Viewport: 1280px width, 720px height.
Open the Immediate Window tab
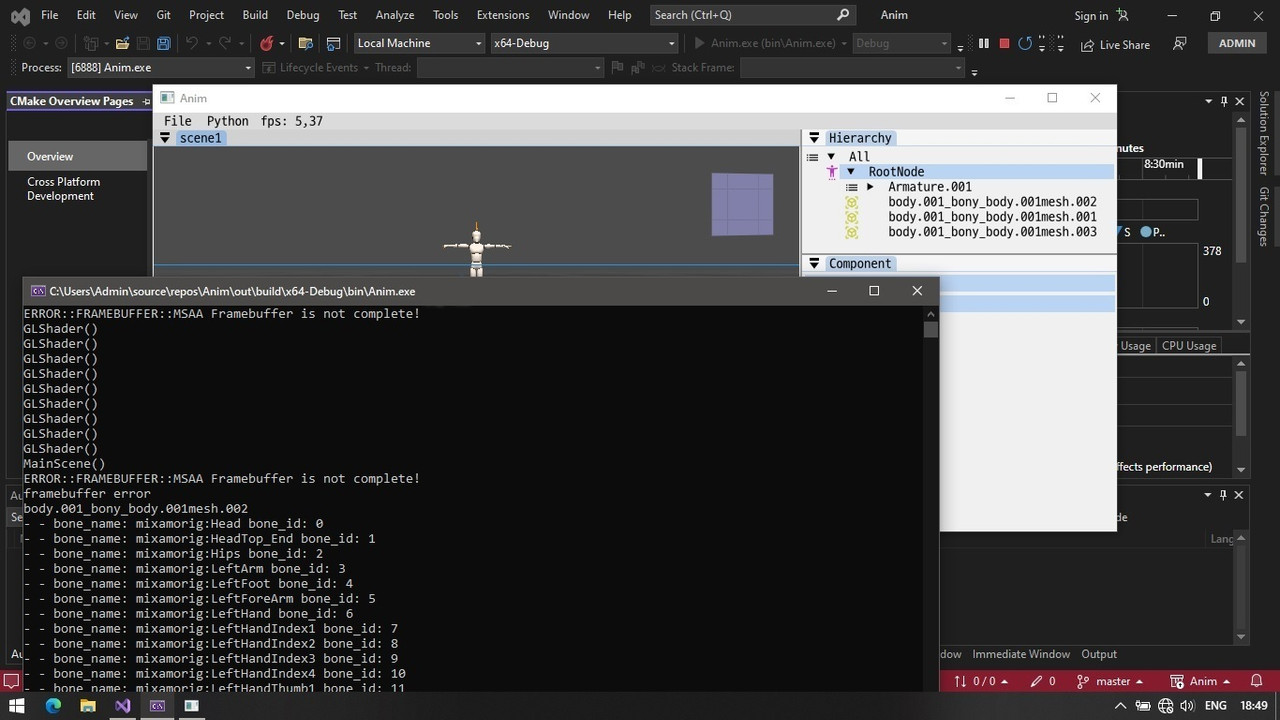coord(1021,654)
